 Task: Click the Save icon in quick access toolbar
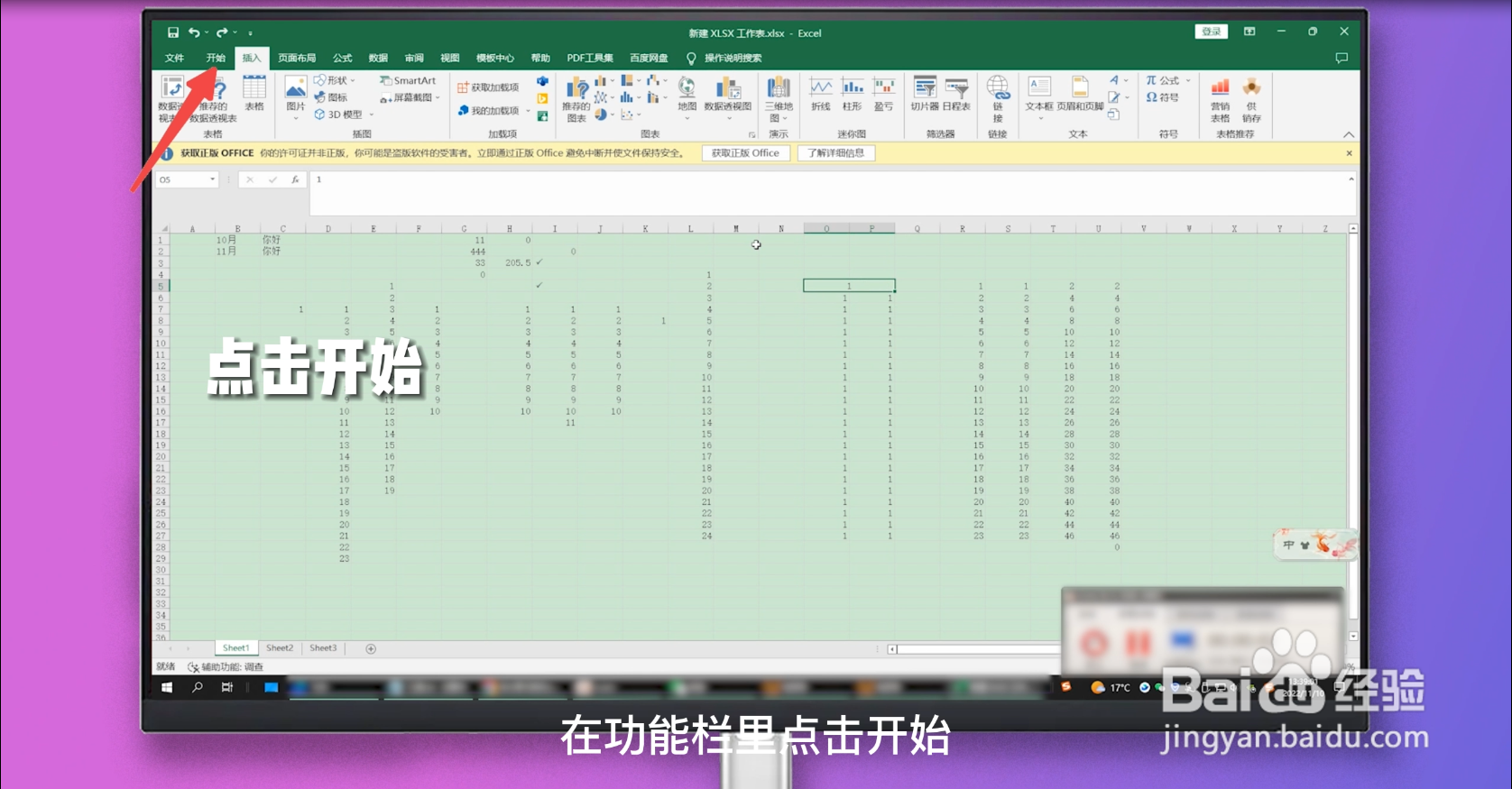pyautogui.click(x=172, y=32)
